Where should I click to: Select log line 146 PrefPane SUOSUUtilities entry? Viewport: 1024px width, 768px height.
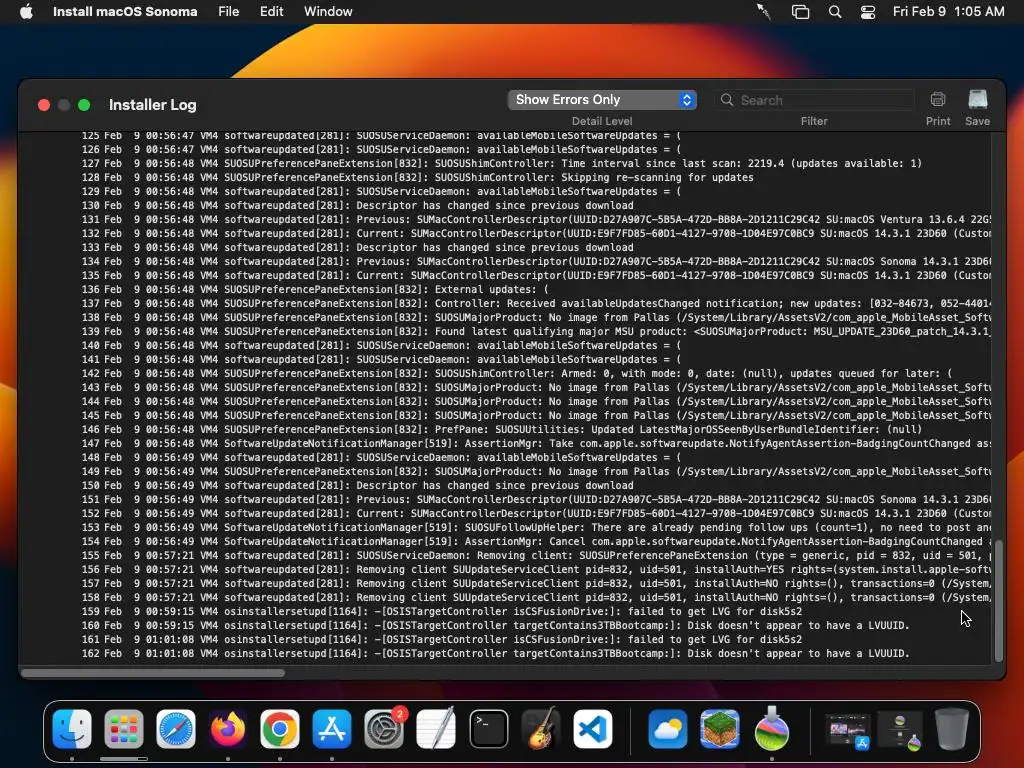pyautogui.click(x=502, y=430)
